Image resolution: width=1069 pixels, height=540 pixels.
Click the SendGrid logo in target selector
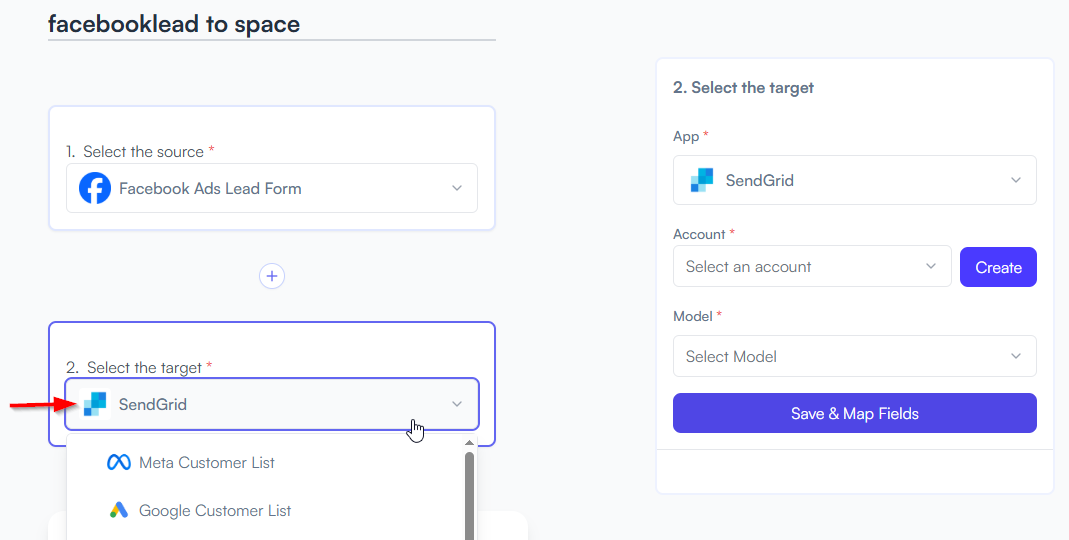coord(95,404)
